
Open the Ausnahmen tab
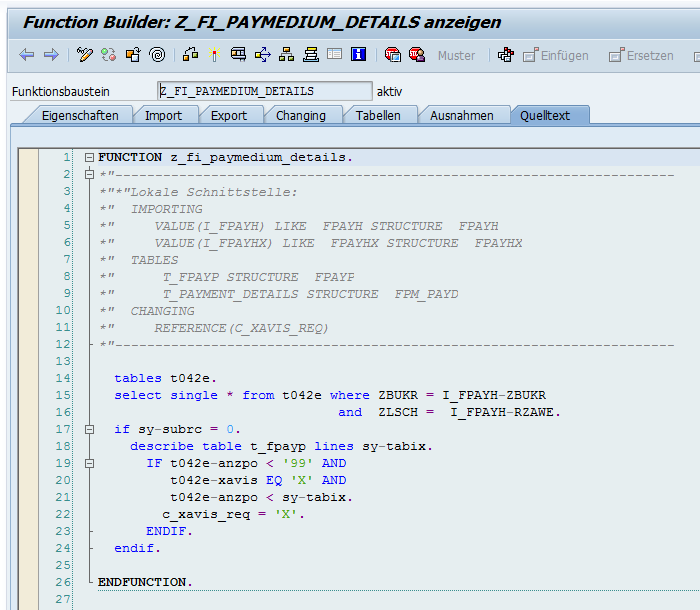(461, 115)
